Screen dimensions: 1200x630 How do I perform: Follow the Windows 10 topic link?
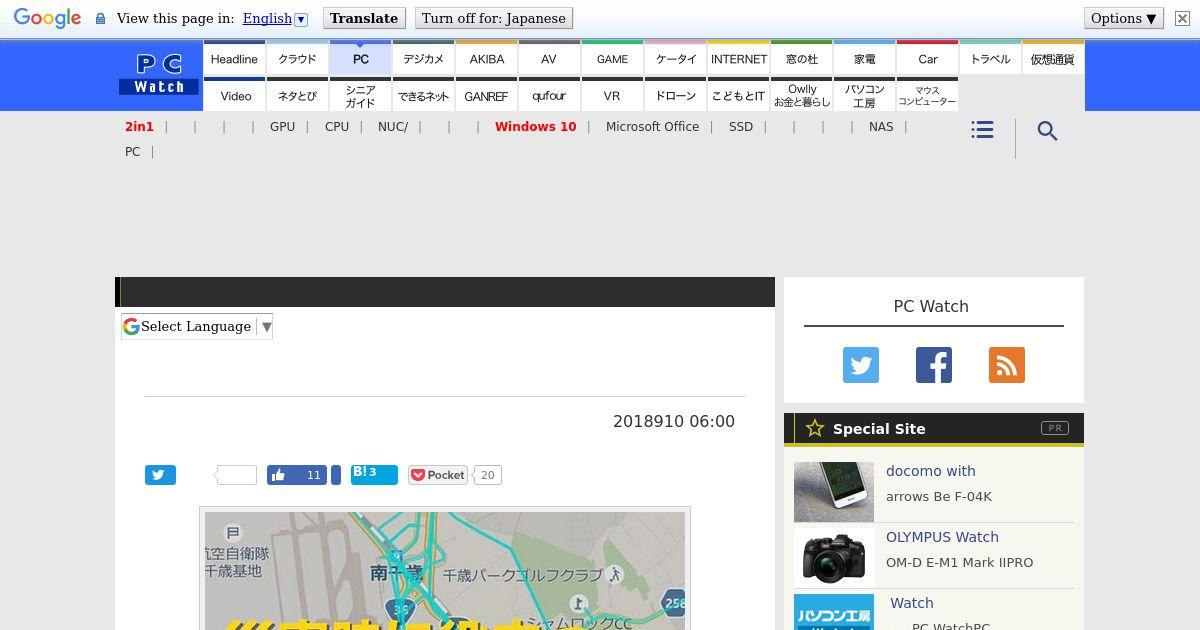coord(535,127)
